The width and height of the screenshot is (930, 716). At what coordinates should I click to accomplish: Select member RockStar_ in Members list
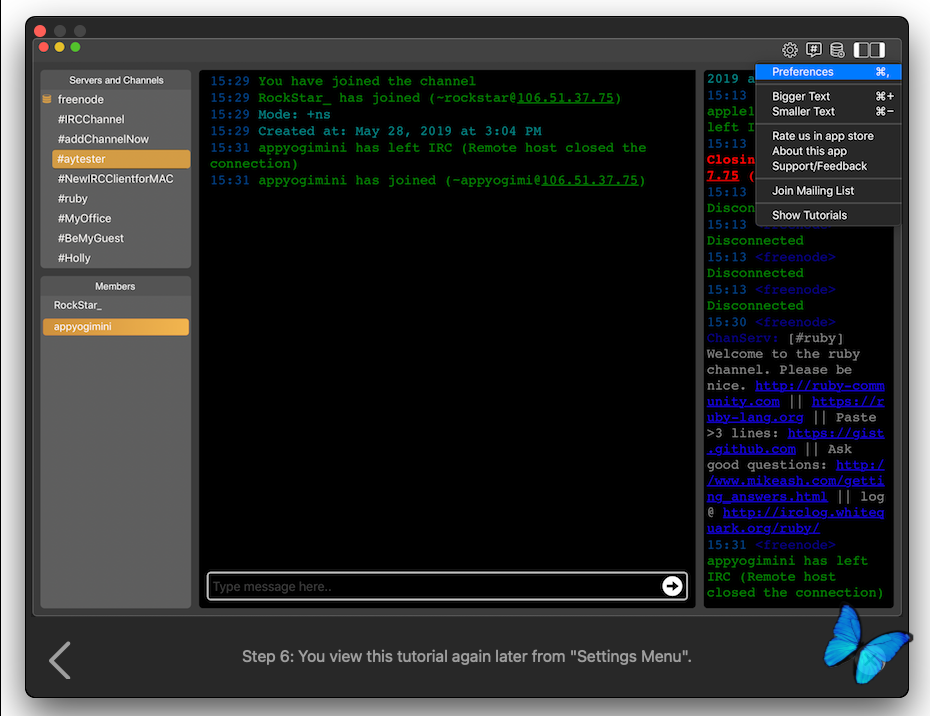[x=78, y=305]
